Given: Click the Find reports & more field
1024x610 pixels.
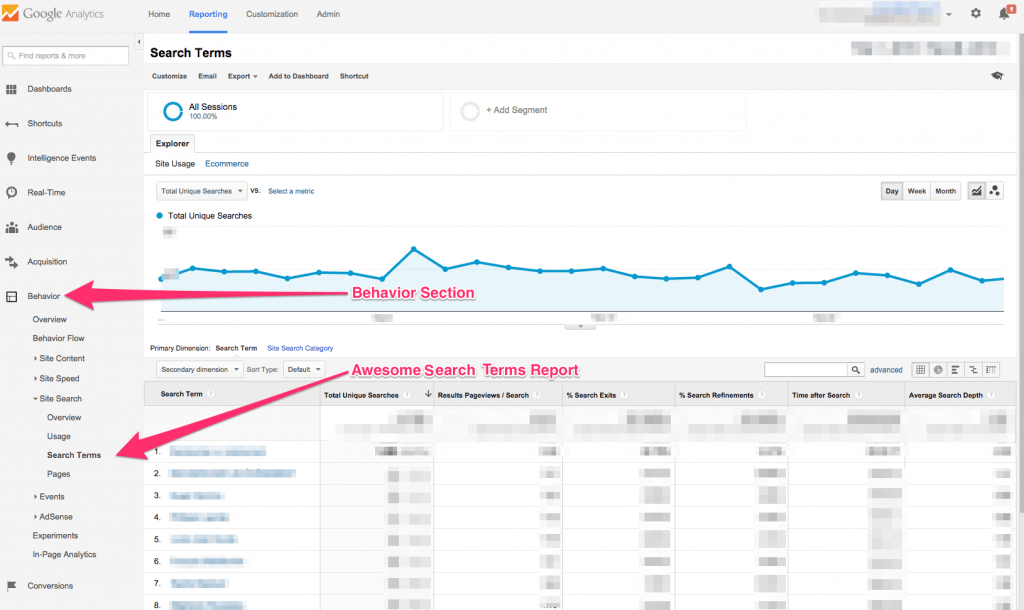Looking at the screenshot, I should 65,56.
